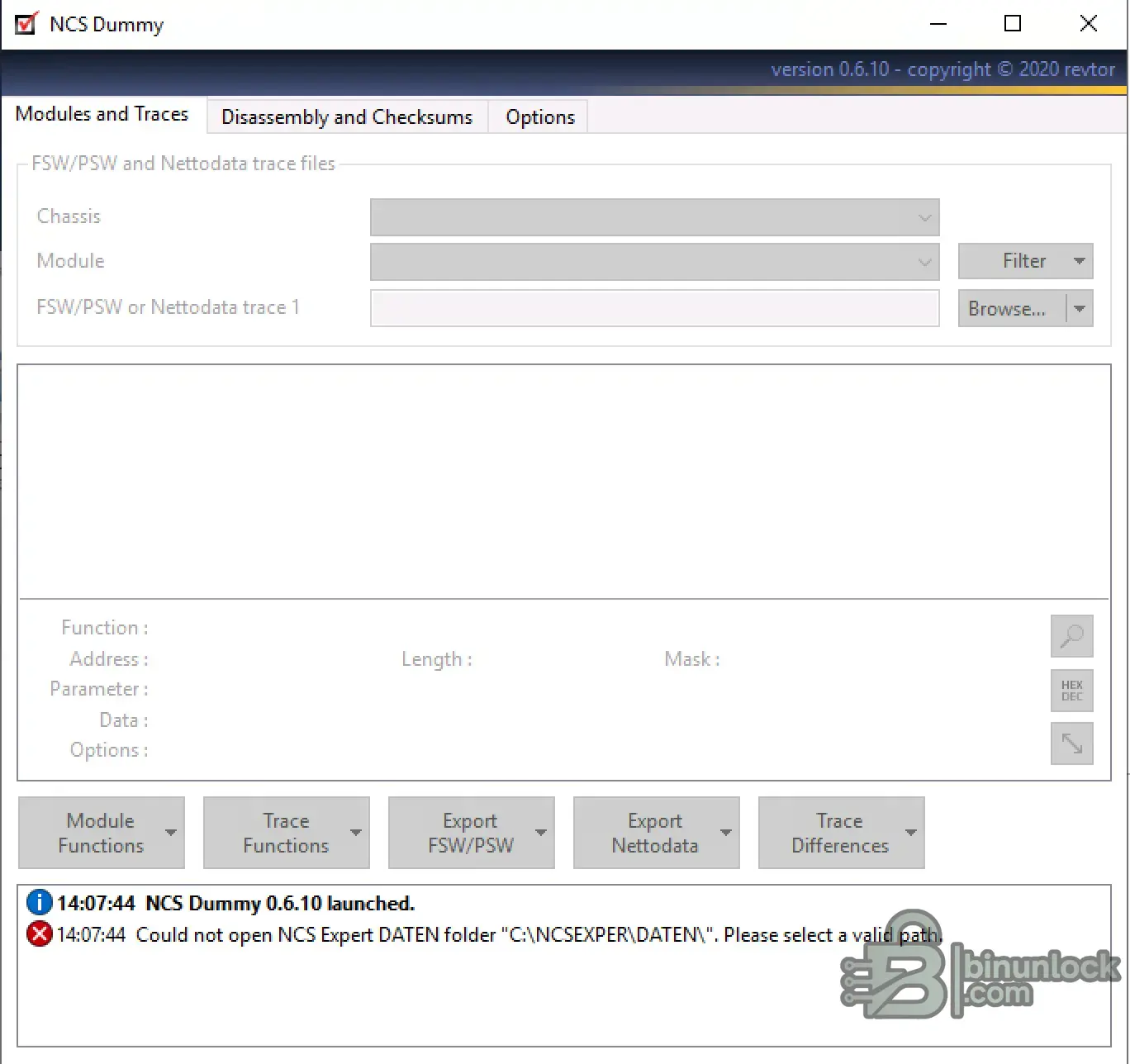Click the 'Function :' label

pyautogui.click(x=105, y=628)
